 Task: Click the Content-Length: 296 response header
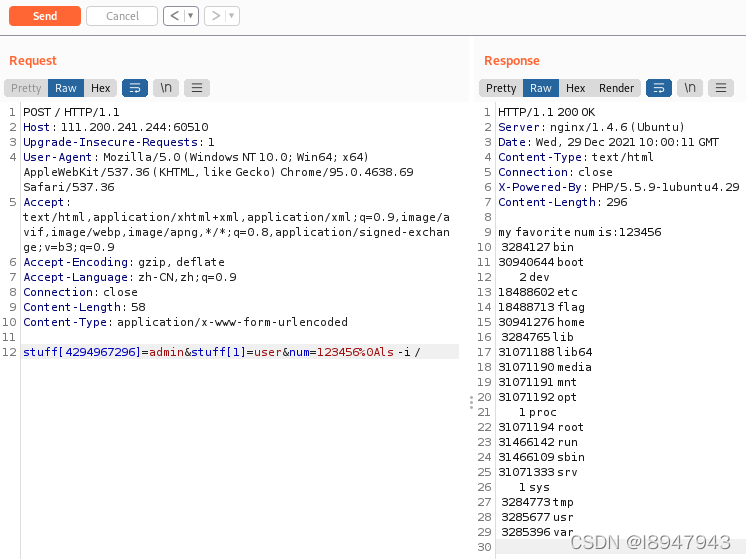point(563,202)
